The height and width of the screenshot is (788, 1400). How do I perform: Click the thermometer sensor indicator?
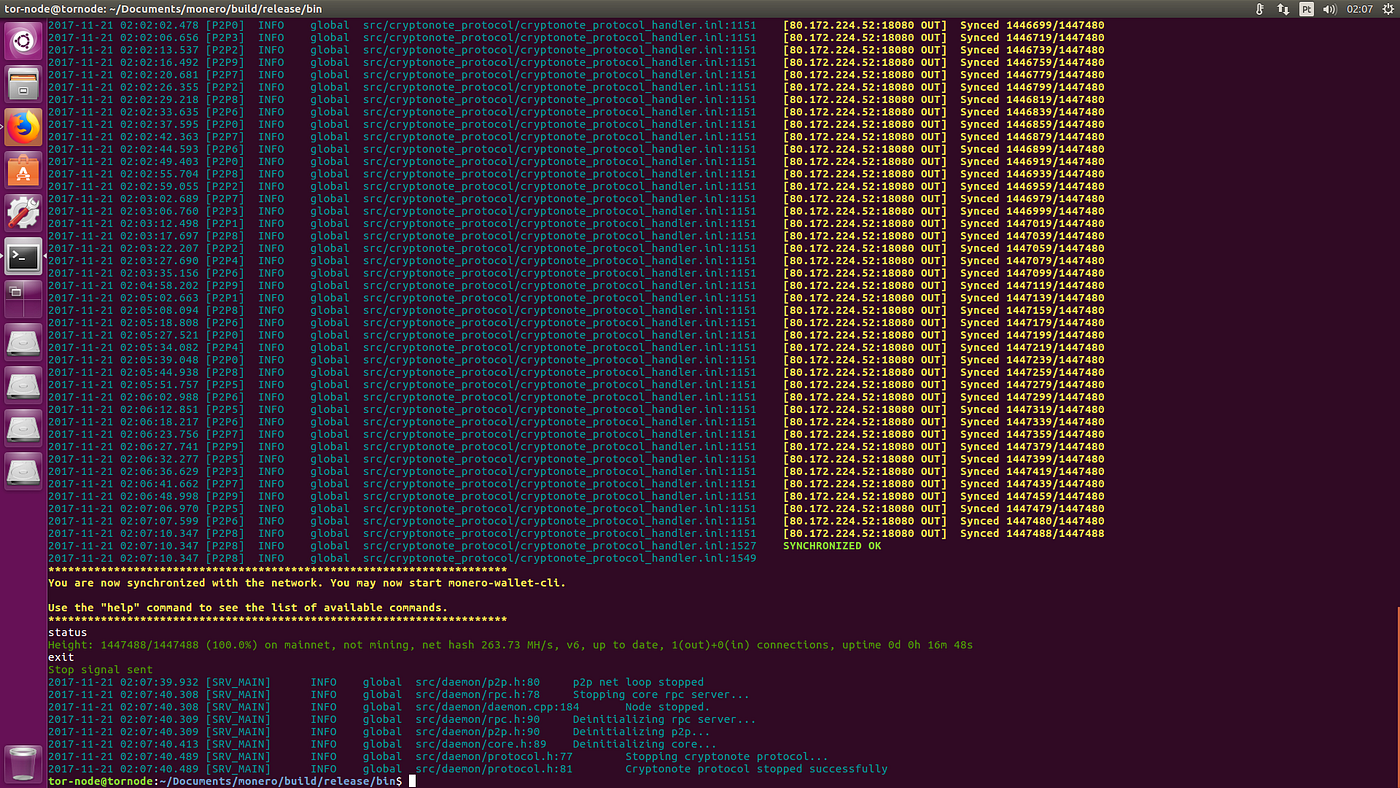1258,8
